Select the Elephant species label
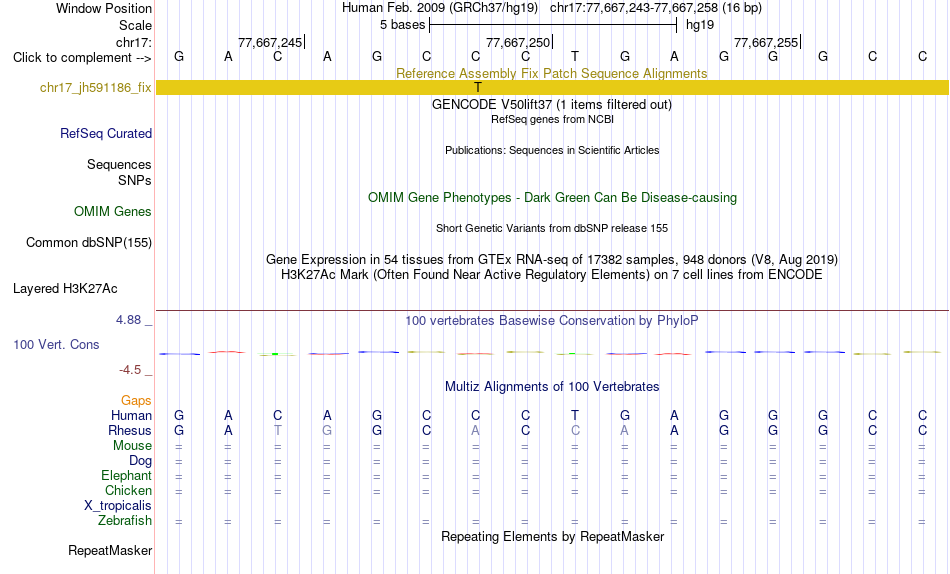 (126, 475)
